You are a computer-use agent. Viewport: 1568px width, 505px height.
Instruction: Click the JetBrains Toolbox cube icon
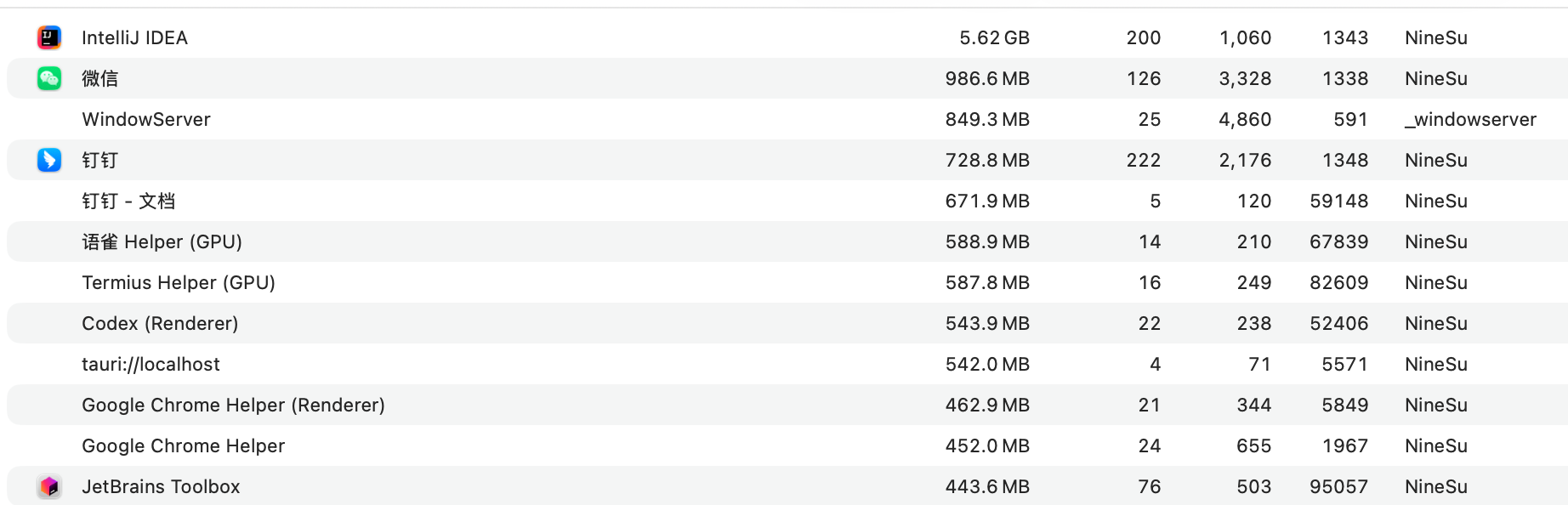coord(49,486)
